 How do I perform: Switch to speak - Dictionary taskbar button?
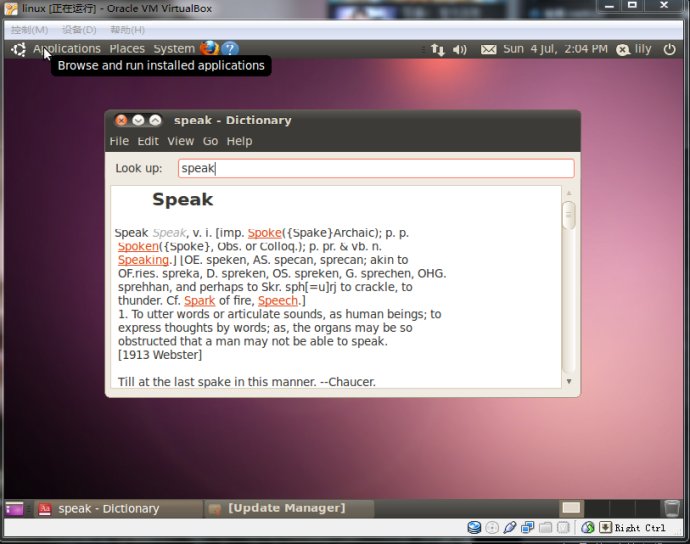pyautogui.click(x=118, y=509)
